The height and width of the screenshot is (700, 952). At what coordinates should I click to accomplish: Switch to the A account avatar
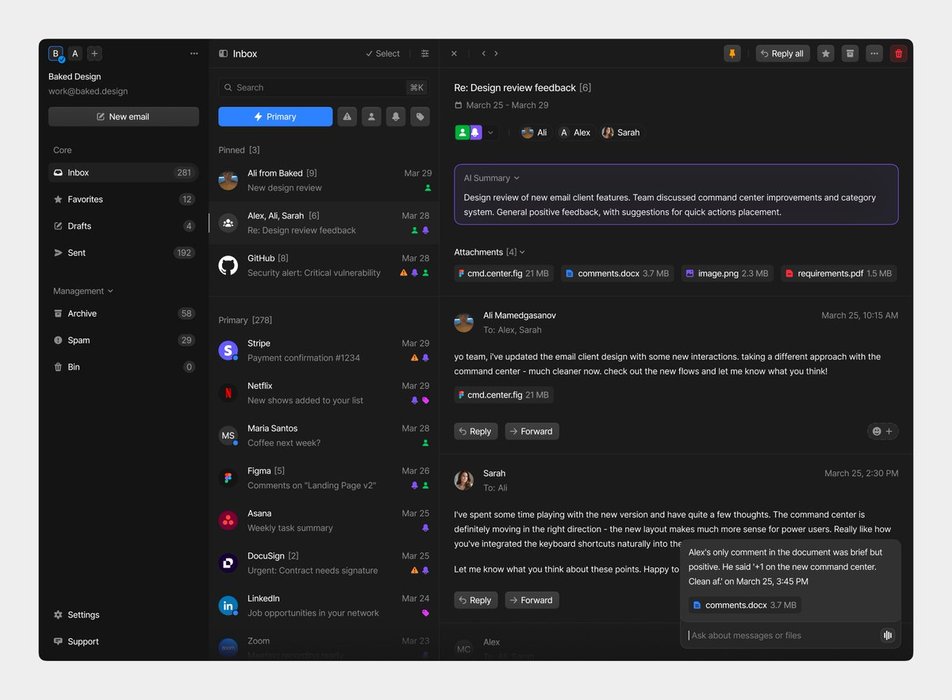click(75, 53)
